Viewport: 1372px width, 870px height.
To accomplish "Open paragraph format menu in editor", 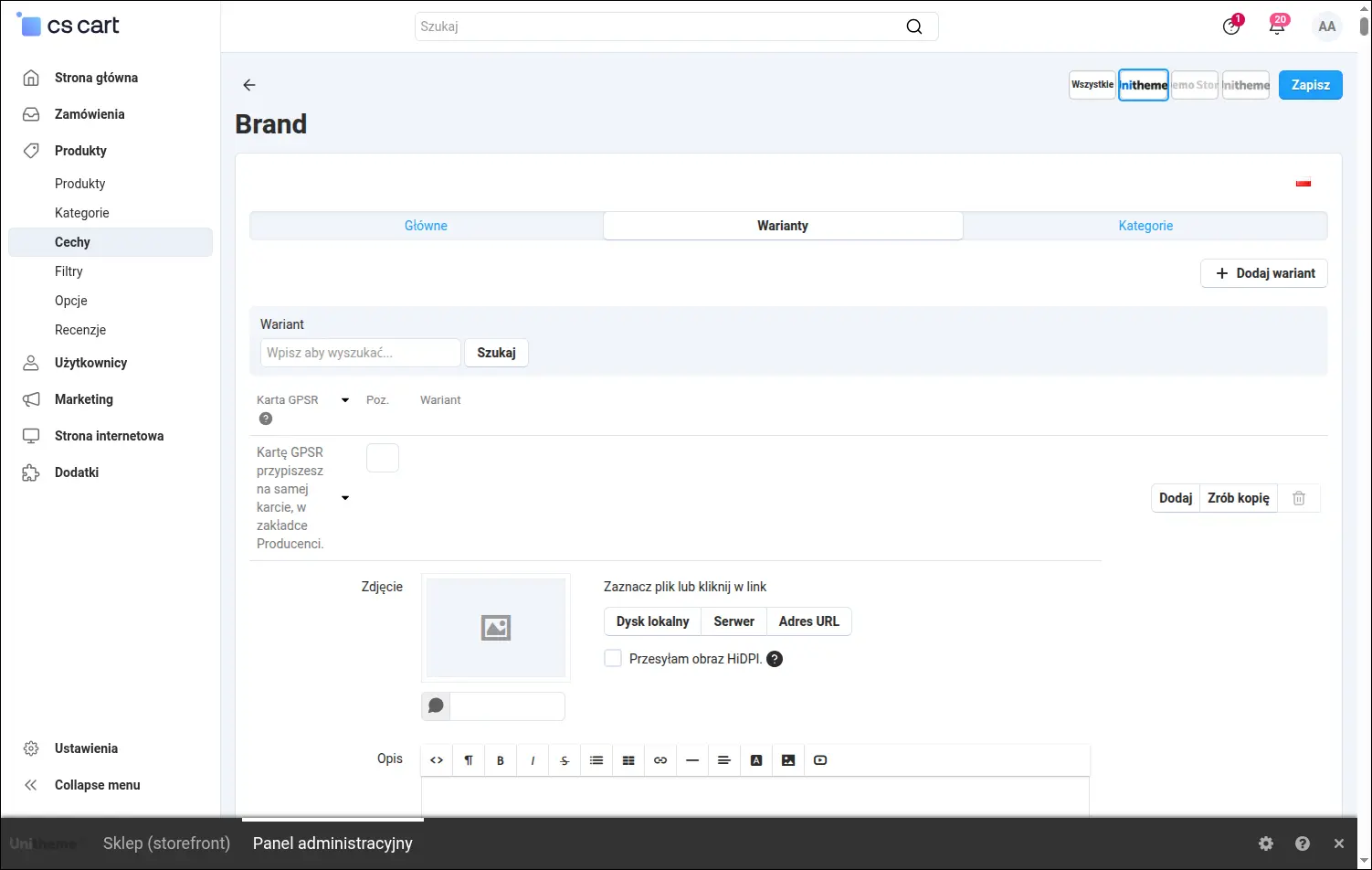I will [x=469, y=760].
